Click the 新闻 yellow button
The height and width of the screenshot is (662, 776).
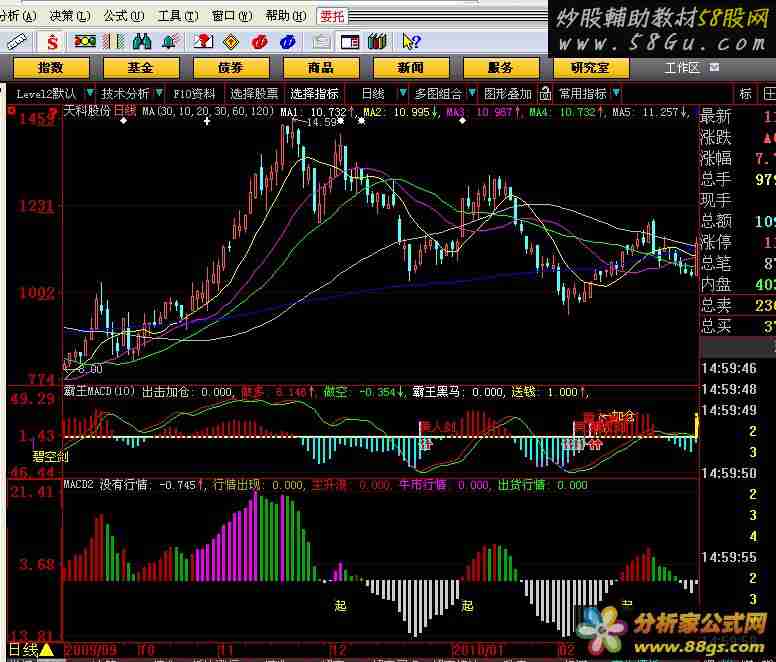411,68
